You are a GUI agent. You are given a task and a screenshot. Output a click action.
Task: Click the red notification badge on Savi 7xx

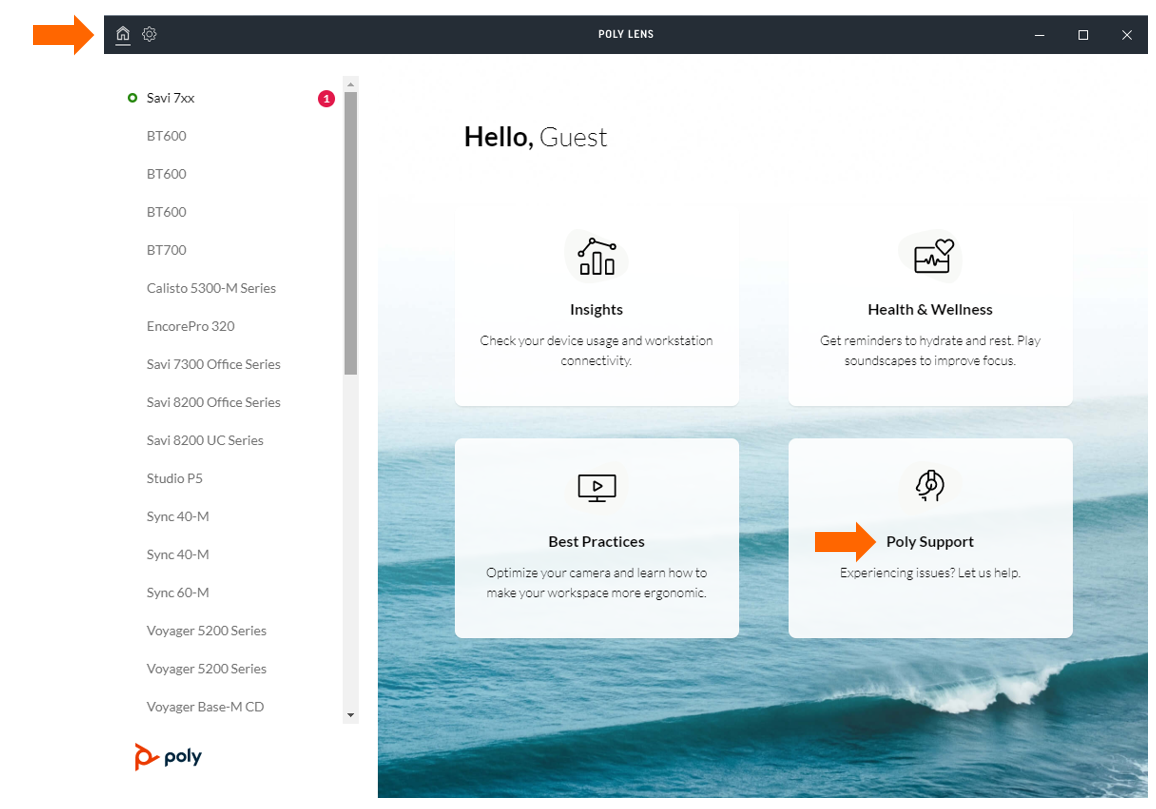(326, 98)
